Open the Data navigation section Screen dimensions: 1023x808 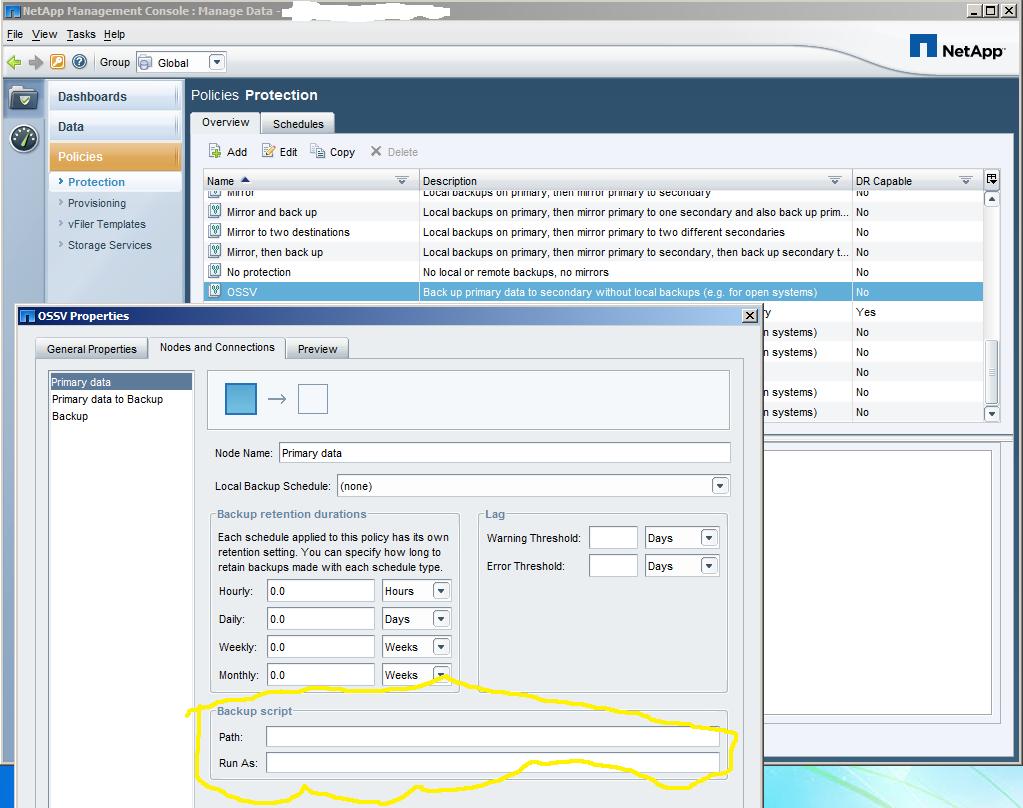[114, 127]
